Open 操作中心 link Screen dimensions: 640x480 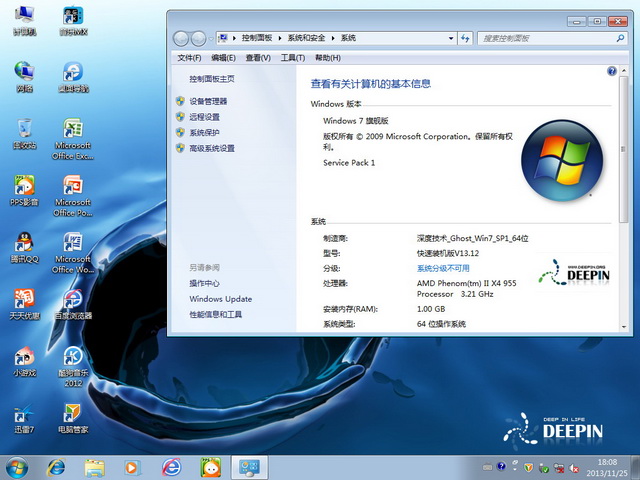204,283
